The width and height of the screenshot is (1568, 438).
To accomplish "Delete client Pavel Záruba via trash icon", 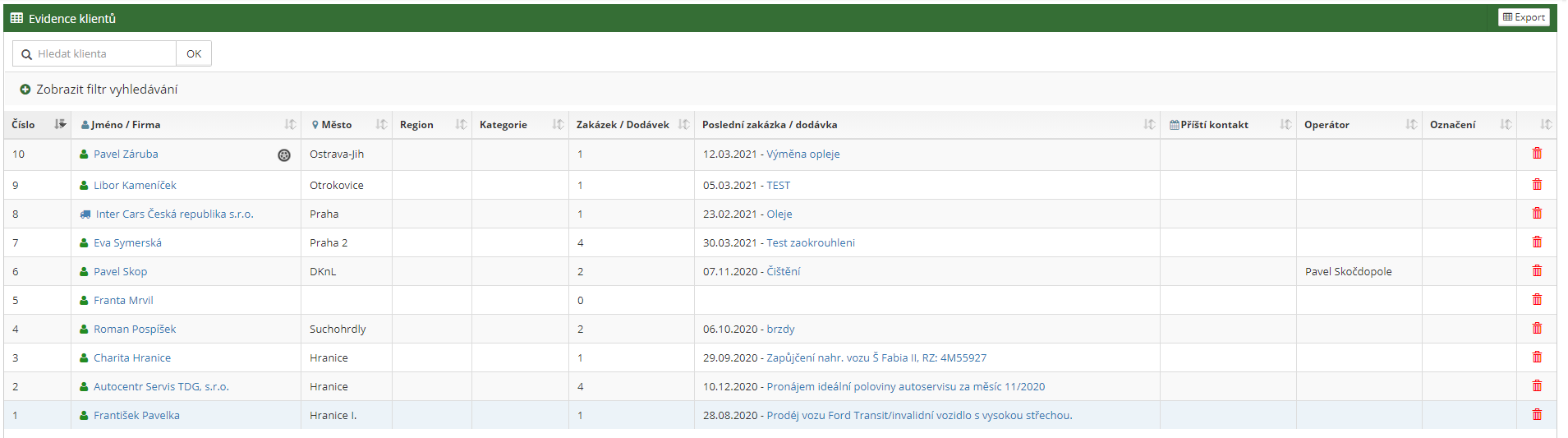I will [x=1537, y=154].
